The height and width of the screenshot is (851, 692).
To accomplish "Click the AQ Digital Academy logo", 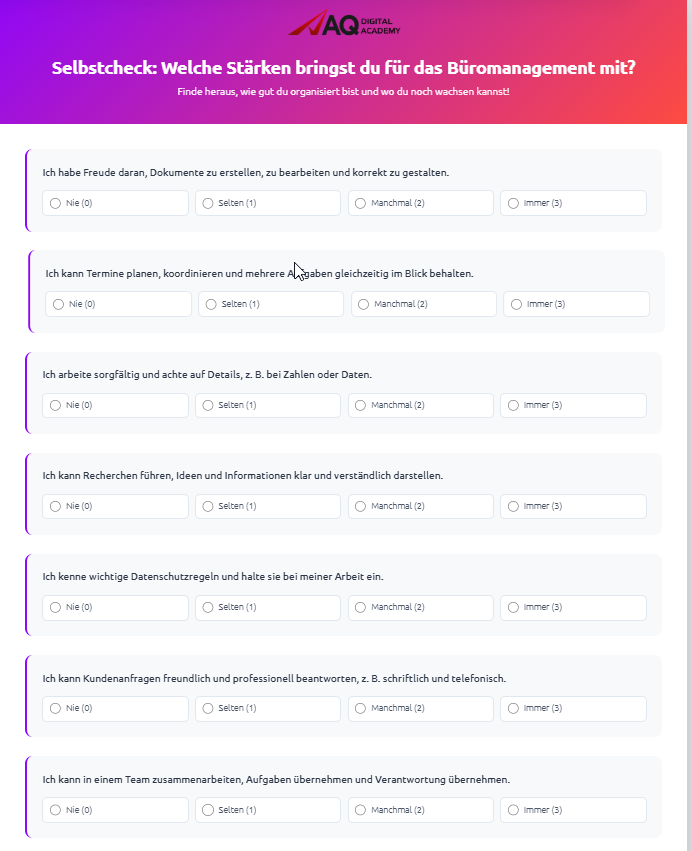I will coord(344,24).
